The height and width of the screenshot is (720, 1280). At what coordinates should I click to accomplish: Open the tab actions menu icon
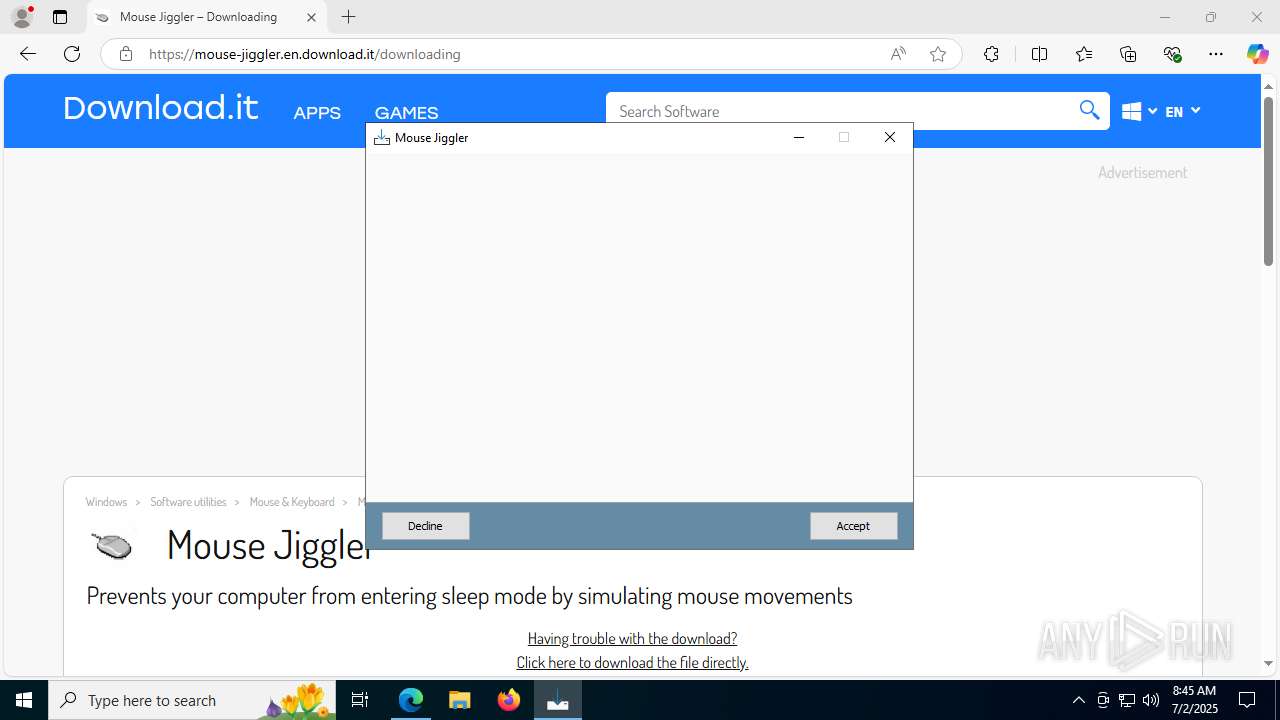click(x=60, y=17)
